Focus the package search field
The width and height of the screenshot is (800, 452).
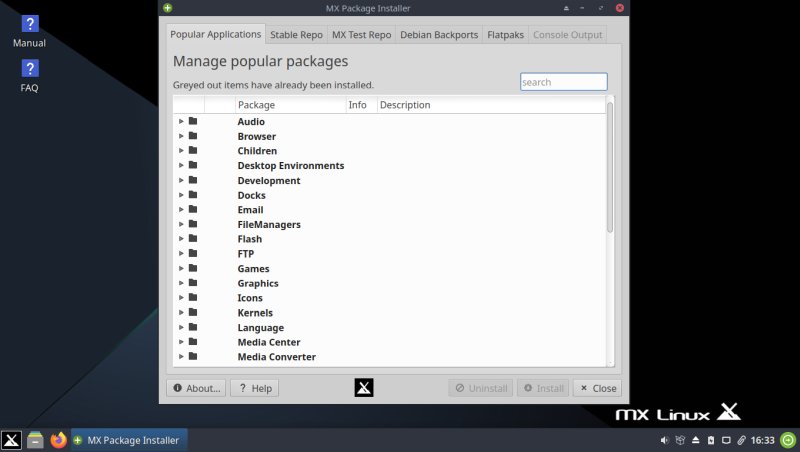[x=564, y=82]
